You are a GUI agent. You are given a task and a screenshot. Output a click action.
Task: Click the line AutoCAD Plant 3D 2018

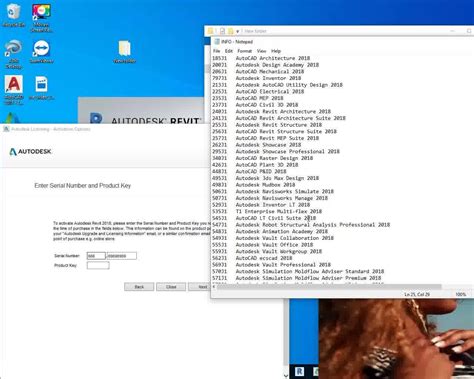pyautogui.click(x=255, y=165)
